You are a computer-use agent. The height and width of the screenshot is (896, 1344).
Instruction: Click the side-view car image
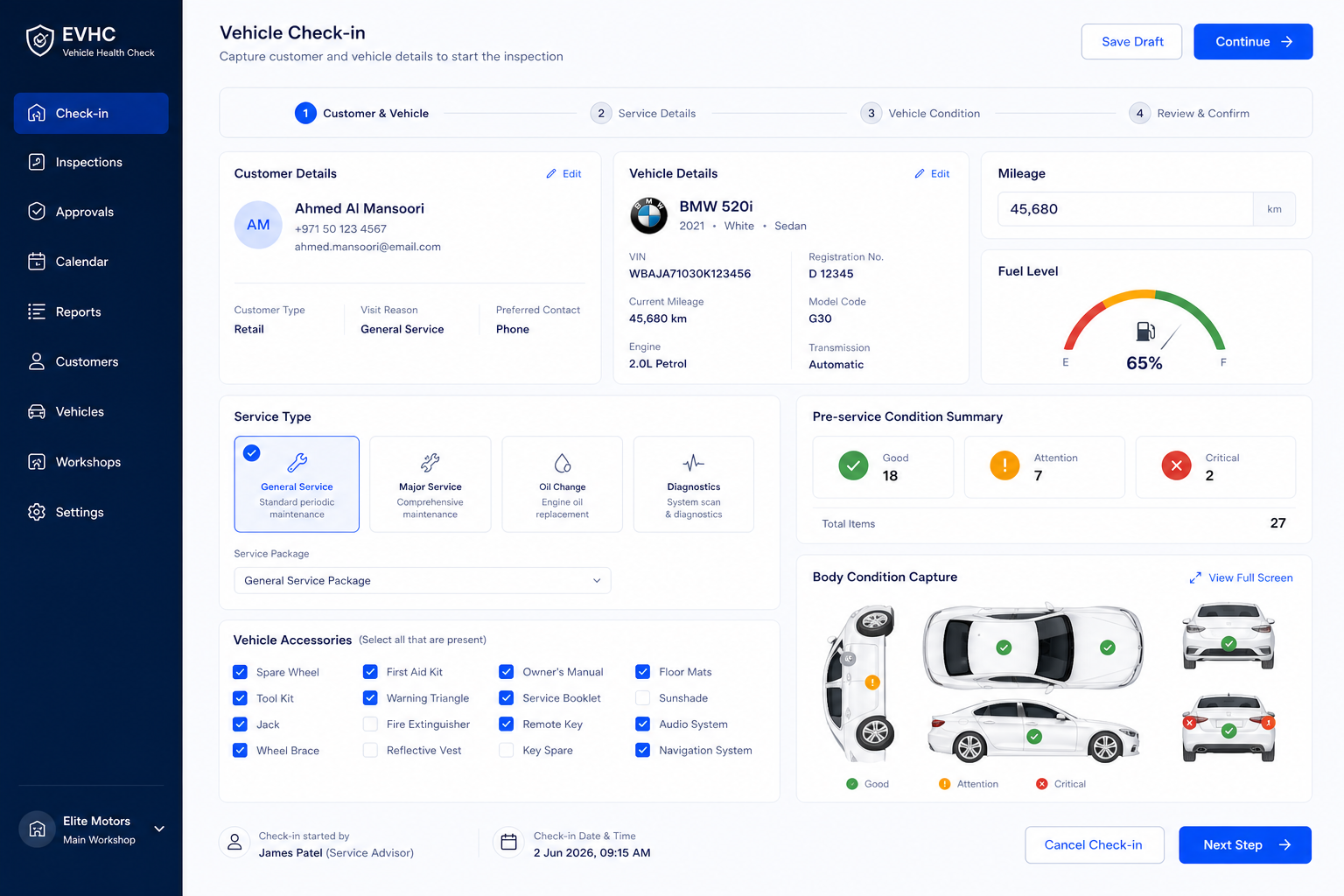1034,731
